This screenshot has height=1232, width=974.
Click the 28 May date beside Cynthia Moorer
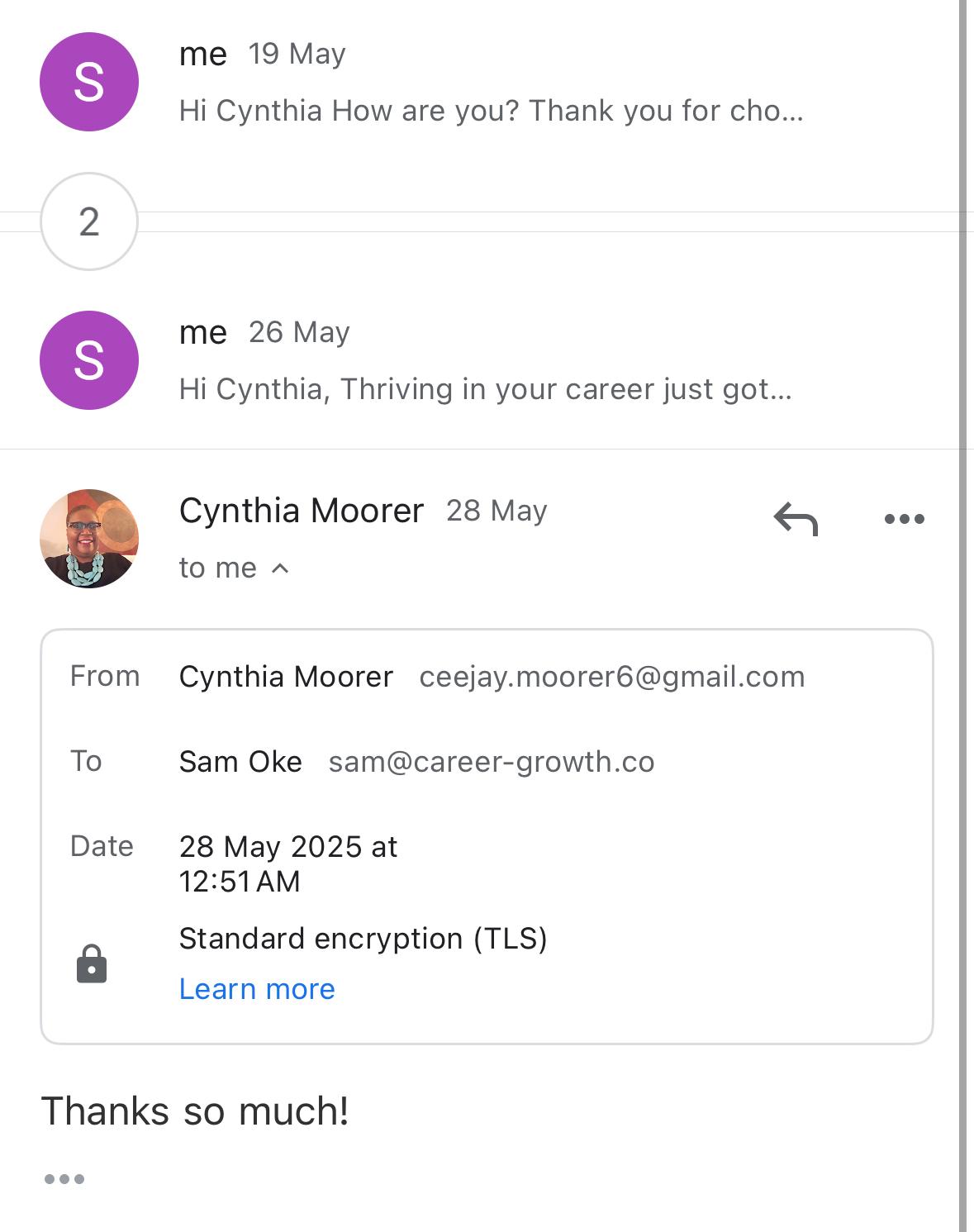click(497, 511)
